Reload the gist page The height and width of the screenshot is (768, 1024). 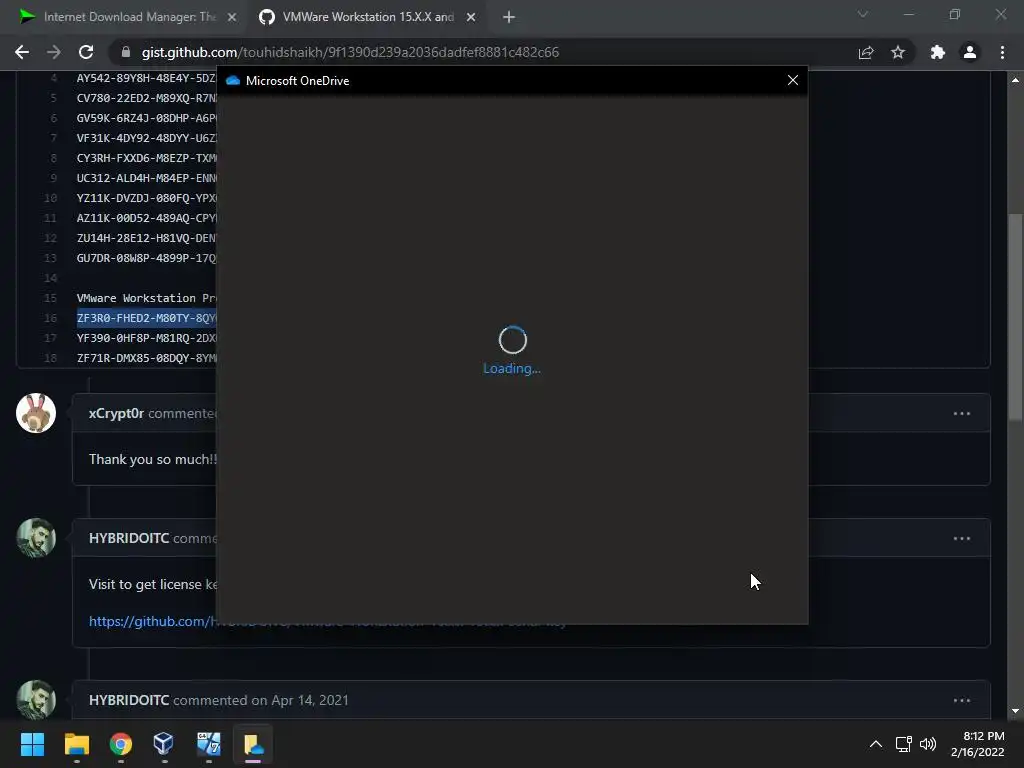86,52
